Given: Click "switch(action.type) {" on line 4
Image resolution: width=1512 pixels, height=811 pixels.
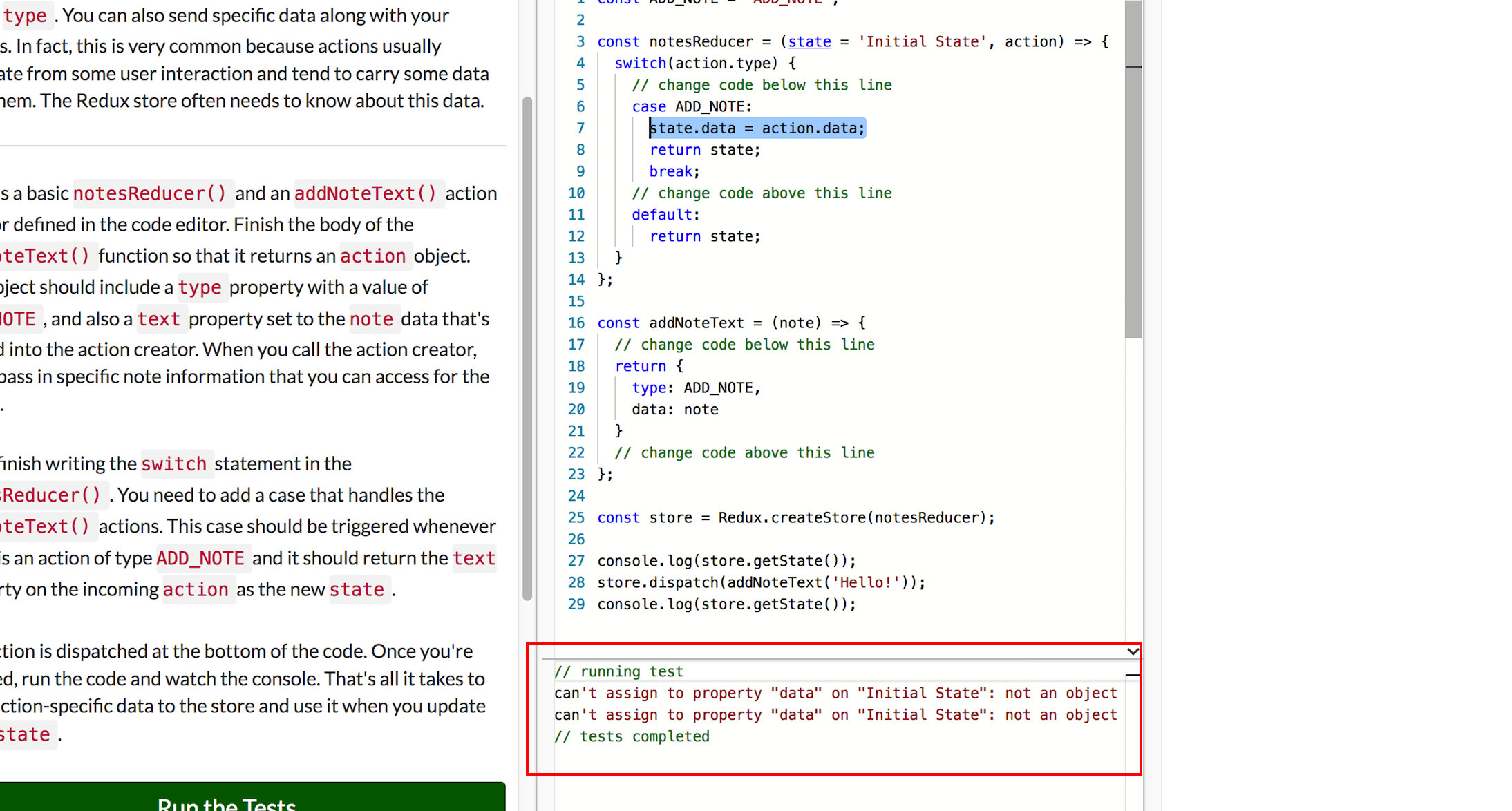Looking at the screenshot, I should (705, 63).
